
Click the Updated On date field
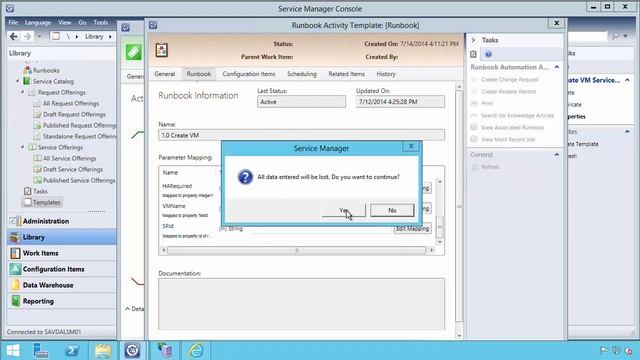[400, 102]
